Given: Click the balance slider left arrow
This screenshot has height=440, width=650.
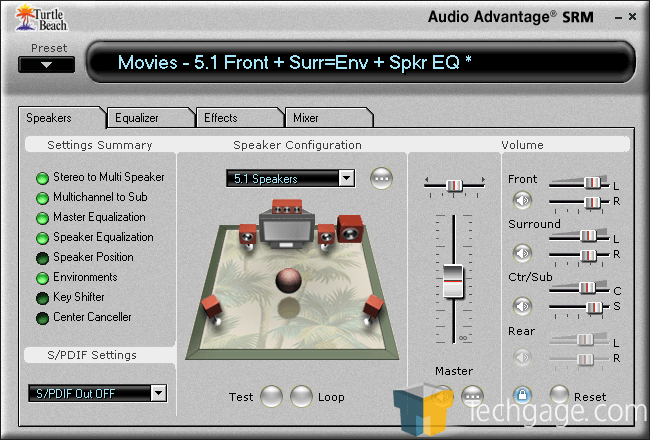Looking at the screenshot, I should (x=427, y=180).
